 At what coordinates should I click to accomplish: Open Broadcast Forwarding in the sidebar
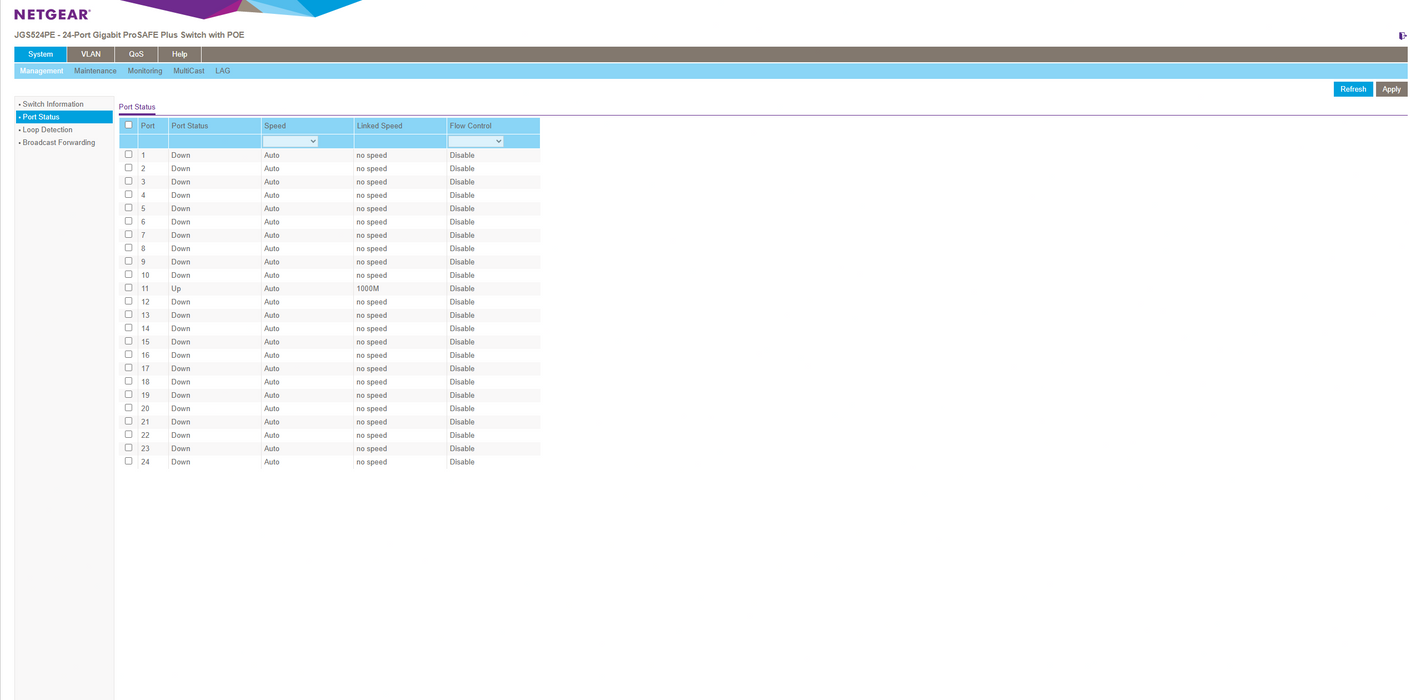tap(59, 143)
